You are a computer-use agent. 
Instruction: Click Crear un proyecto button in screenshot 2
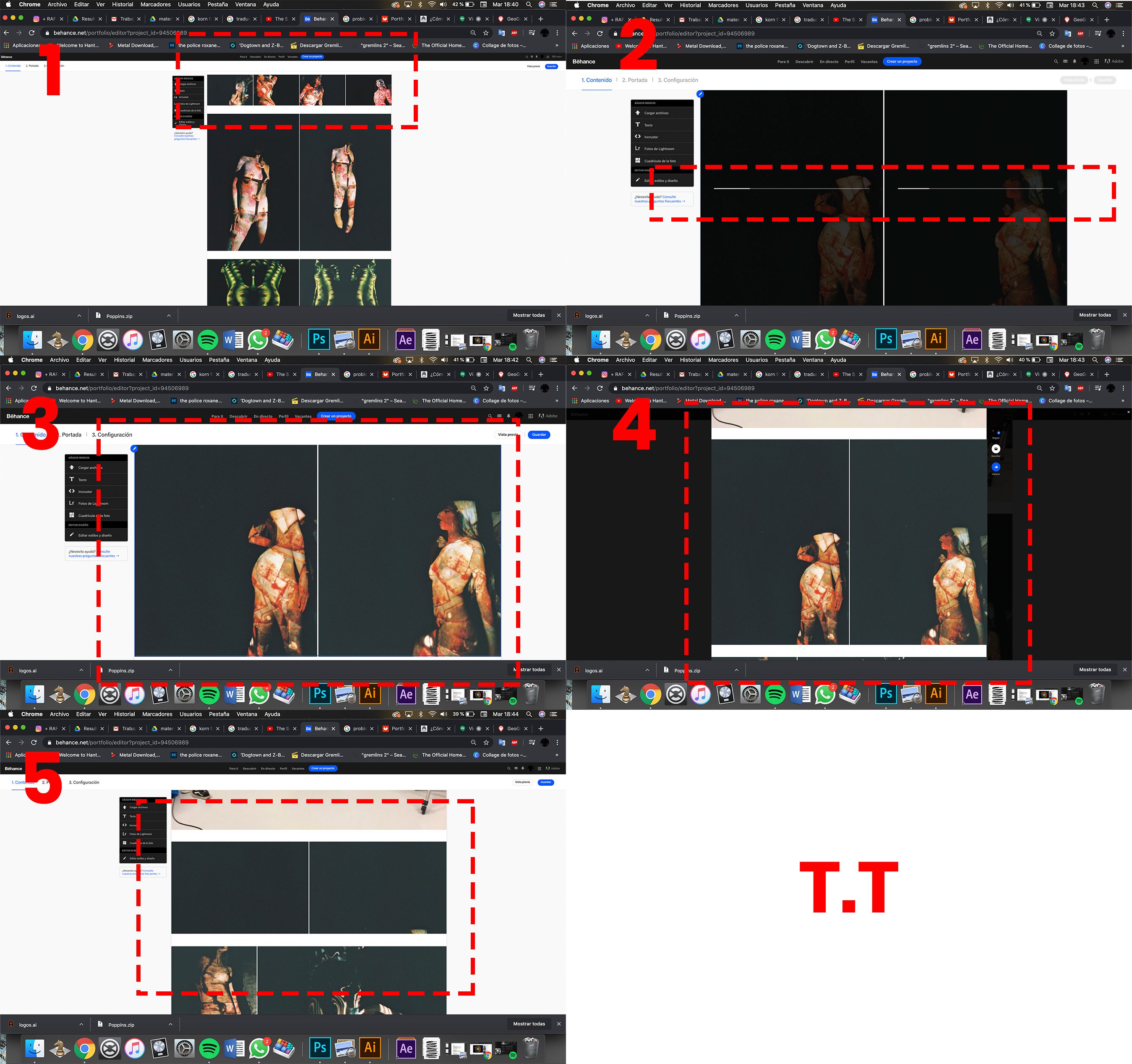902,62
